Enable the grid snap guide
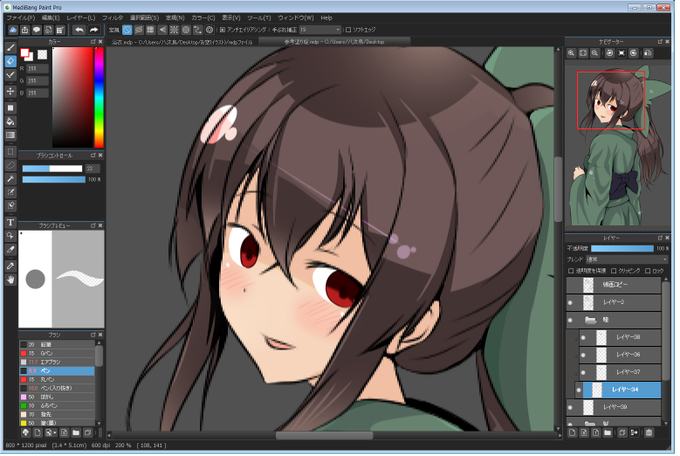 (150, 30)
